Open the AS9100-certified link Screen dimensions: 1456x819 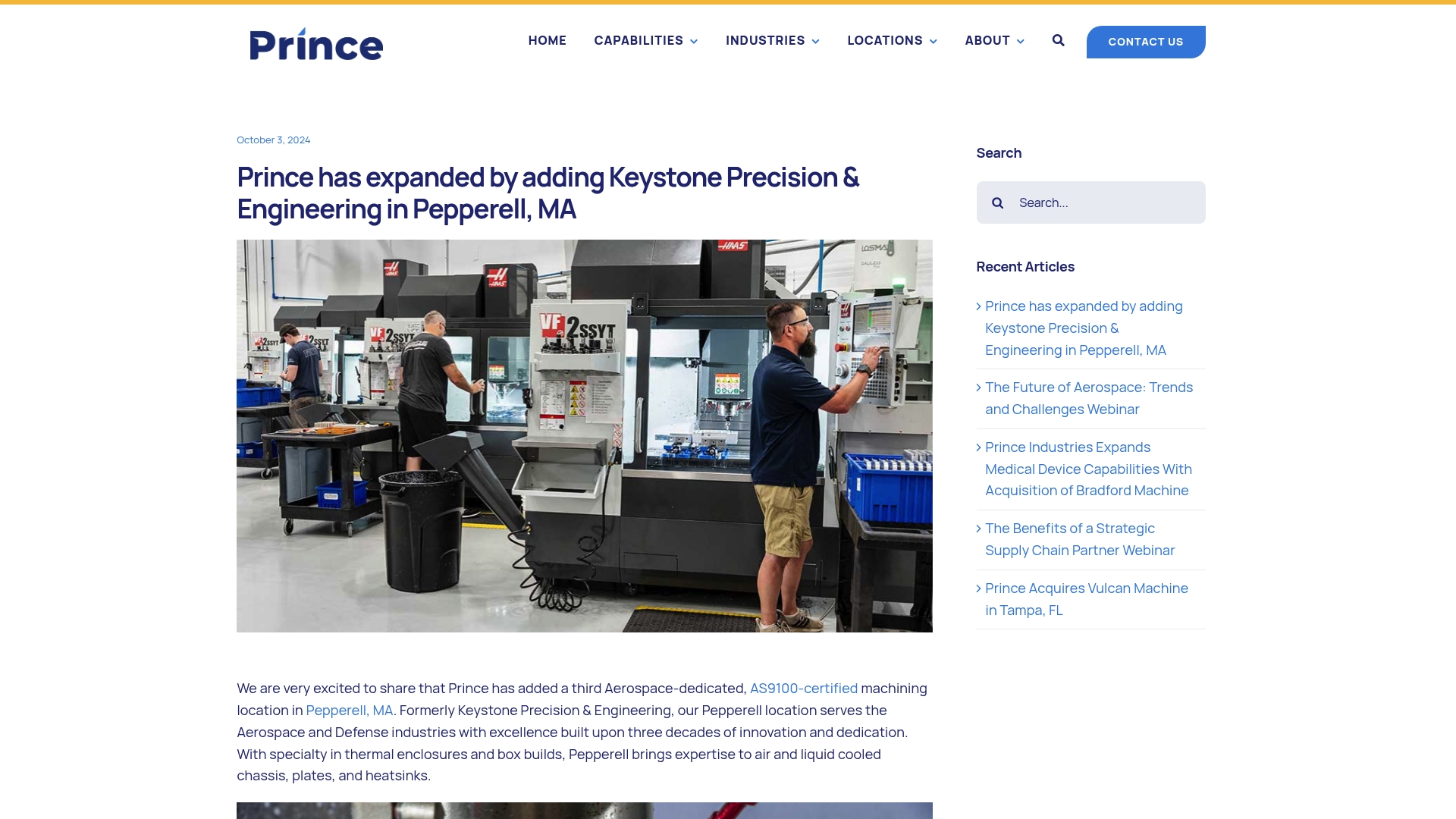[x=803, y=688]
